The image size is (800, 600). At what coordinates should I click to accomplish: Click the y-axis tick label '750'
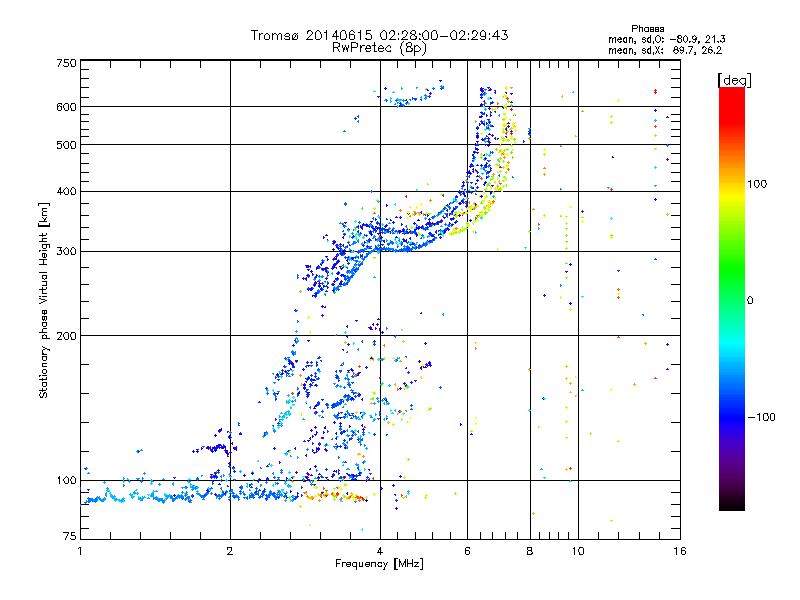pos(66,63)
